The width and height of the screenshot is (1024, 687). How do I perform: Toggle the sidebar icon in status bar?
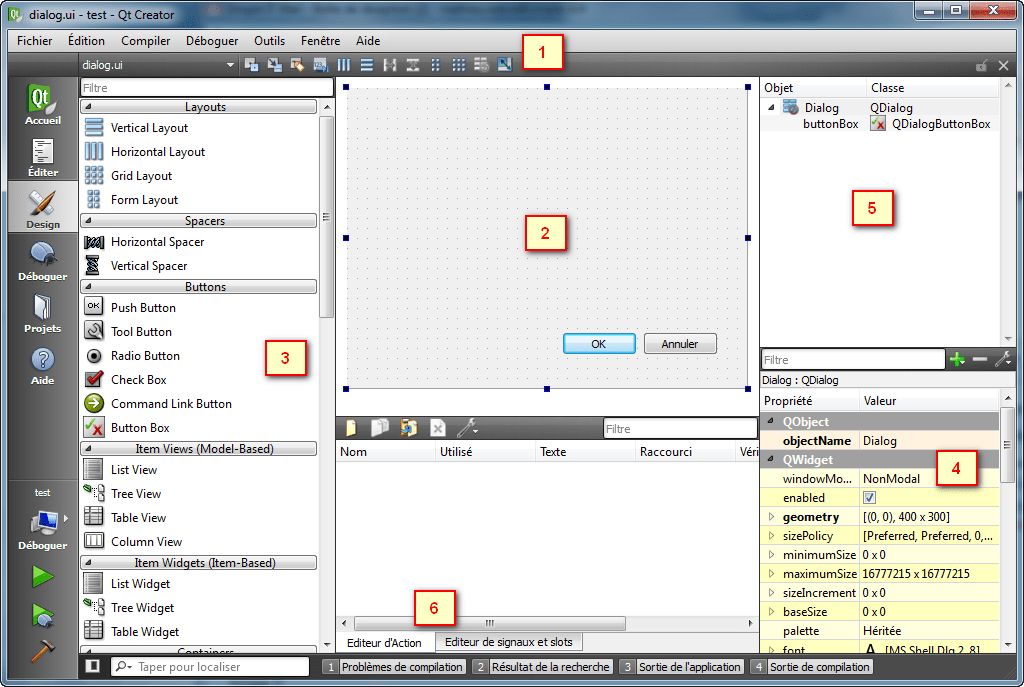[x=93, y=666]
